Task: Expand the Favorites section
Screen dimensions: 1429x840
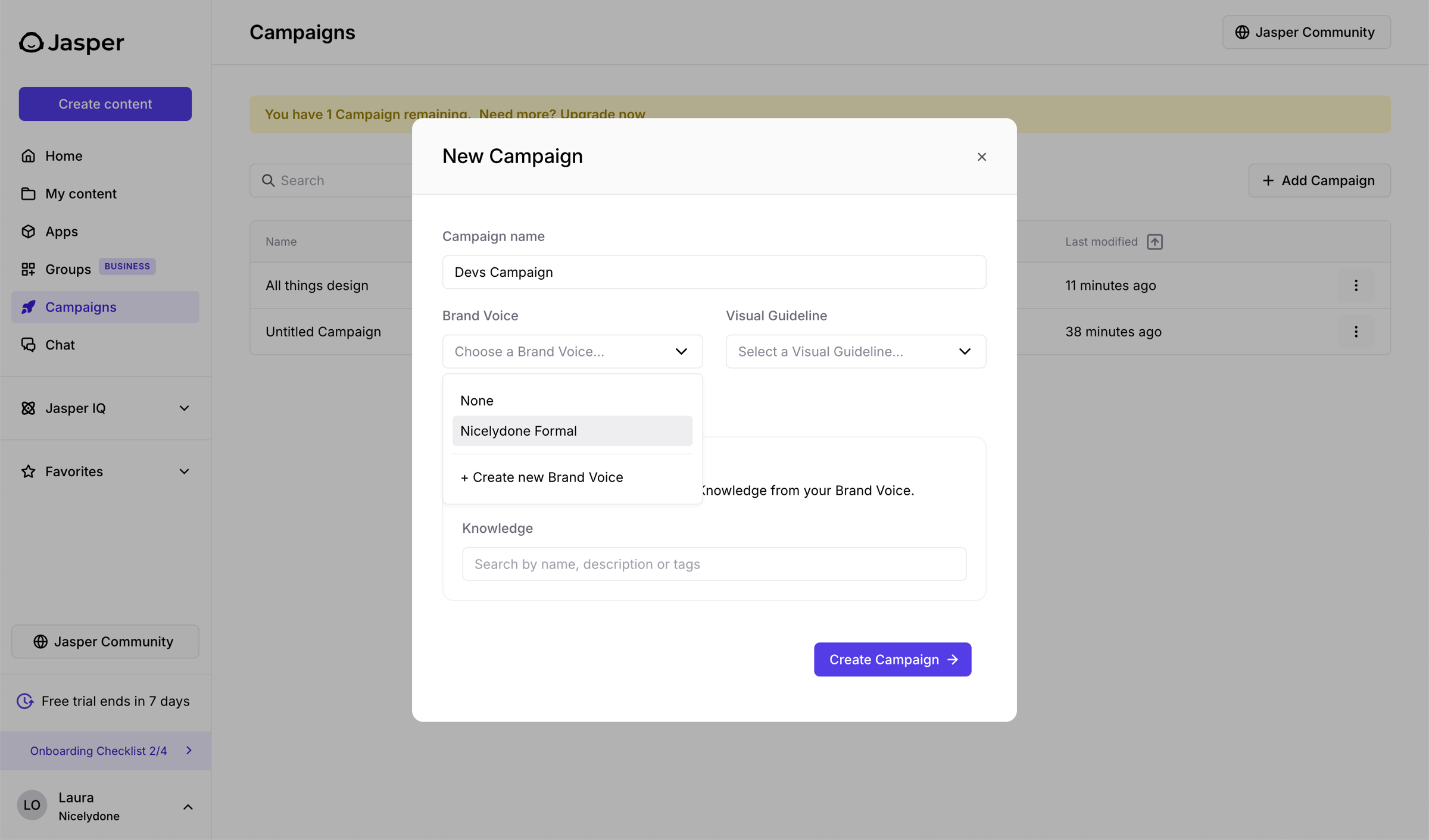Action: (x=105, y=471)
